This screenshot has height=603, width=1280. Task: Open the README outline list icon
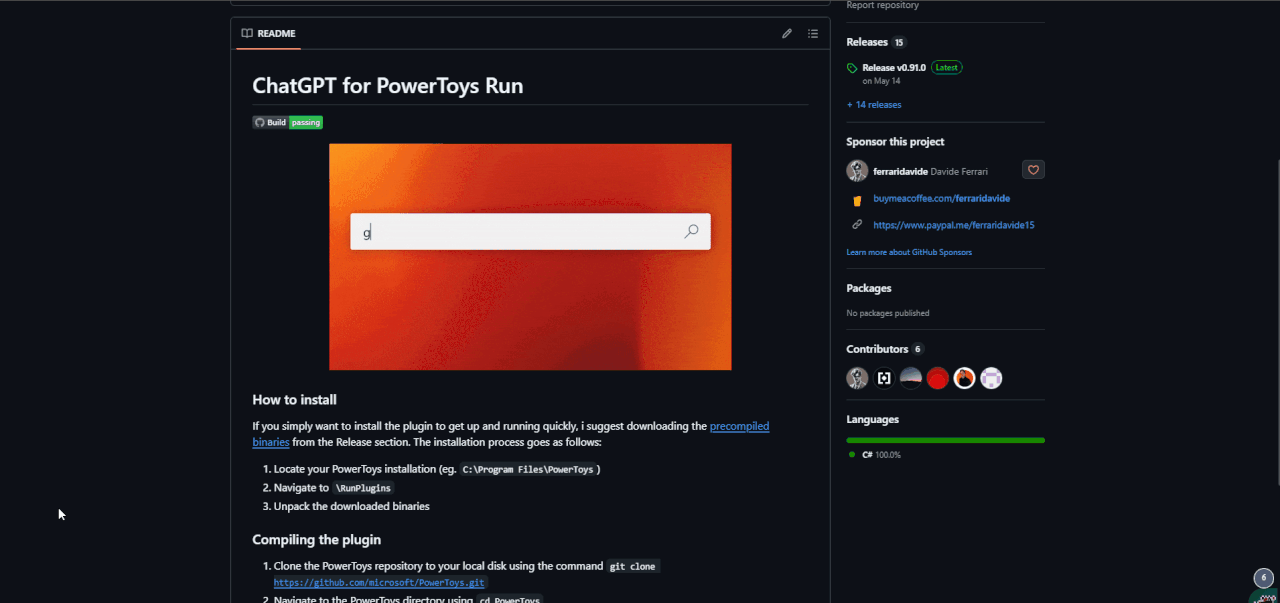tap(813, 34)
